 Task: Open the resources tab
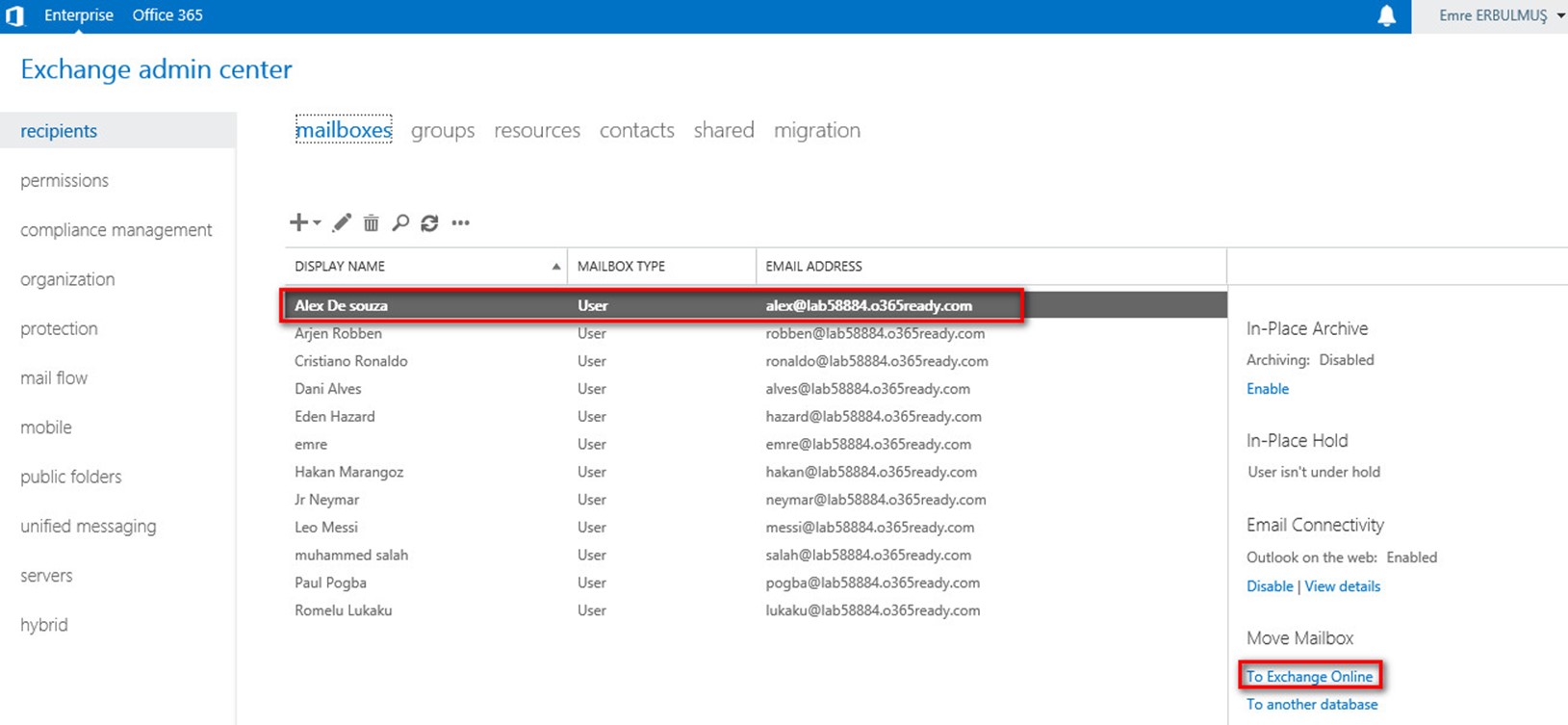pos(537,130)
